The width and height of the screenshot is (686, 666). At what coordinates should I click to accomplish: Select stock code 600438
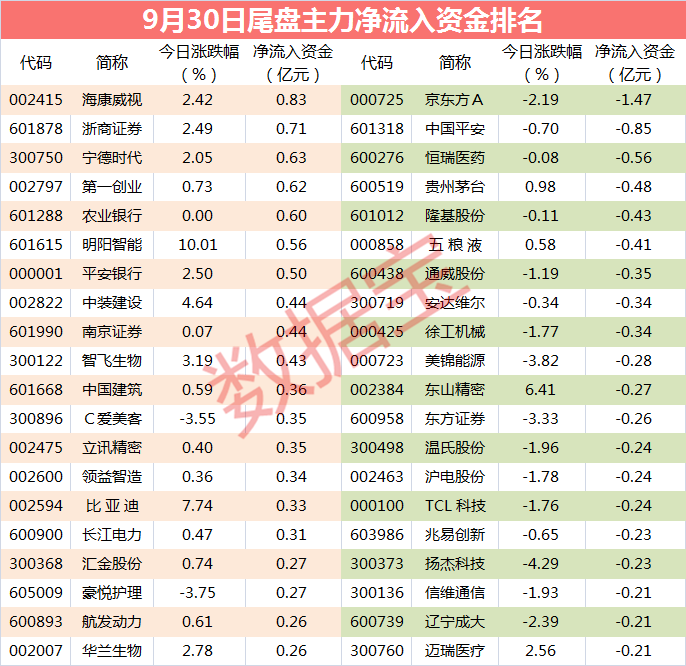click(x=377, y=274)
